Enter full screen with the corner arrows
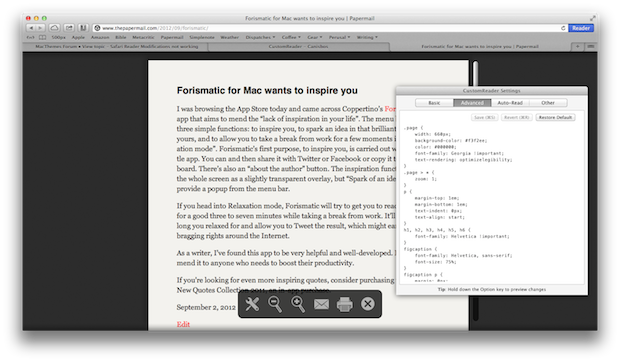620x362 pixels. 592,18
